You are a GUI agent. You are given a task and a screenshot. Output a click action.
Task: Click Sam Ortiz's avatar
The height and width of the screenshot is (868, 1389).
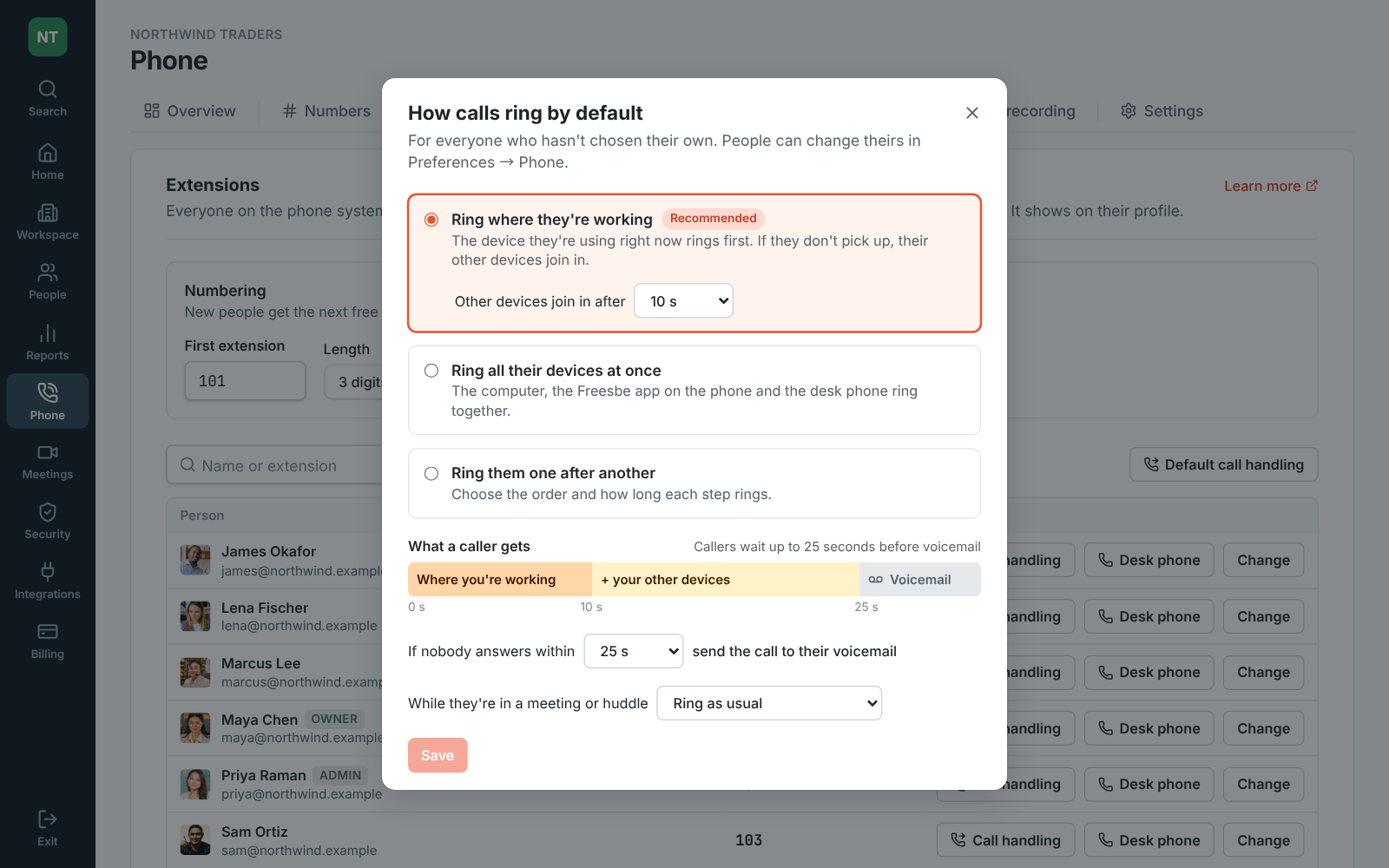point(195,840)
